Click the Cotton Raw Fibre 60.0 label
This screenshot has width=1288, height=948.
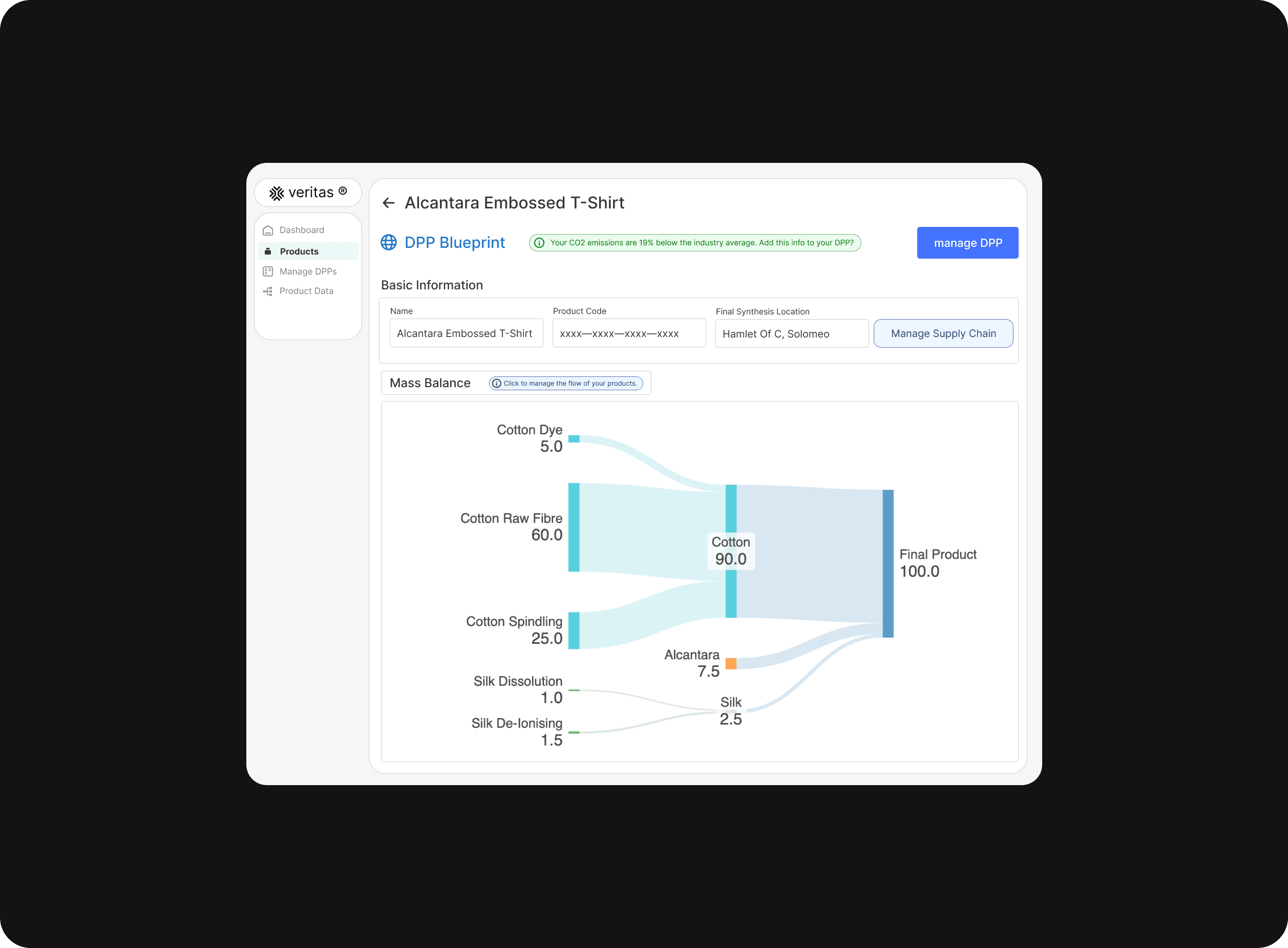(x=511, y=527)
